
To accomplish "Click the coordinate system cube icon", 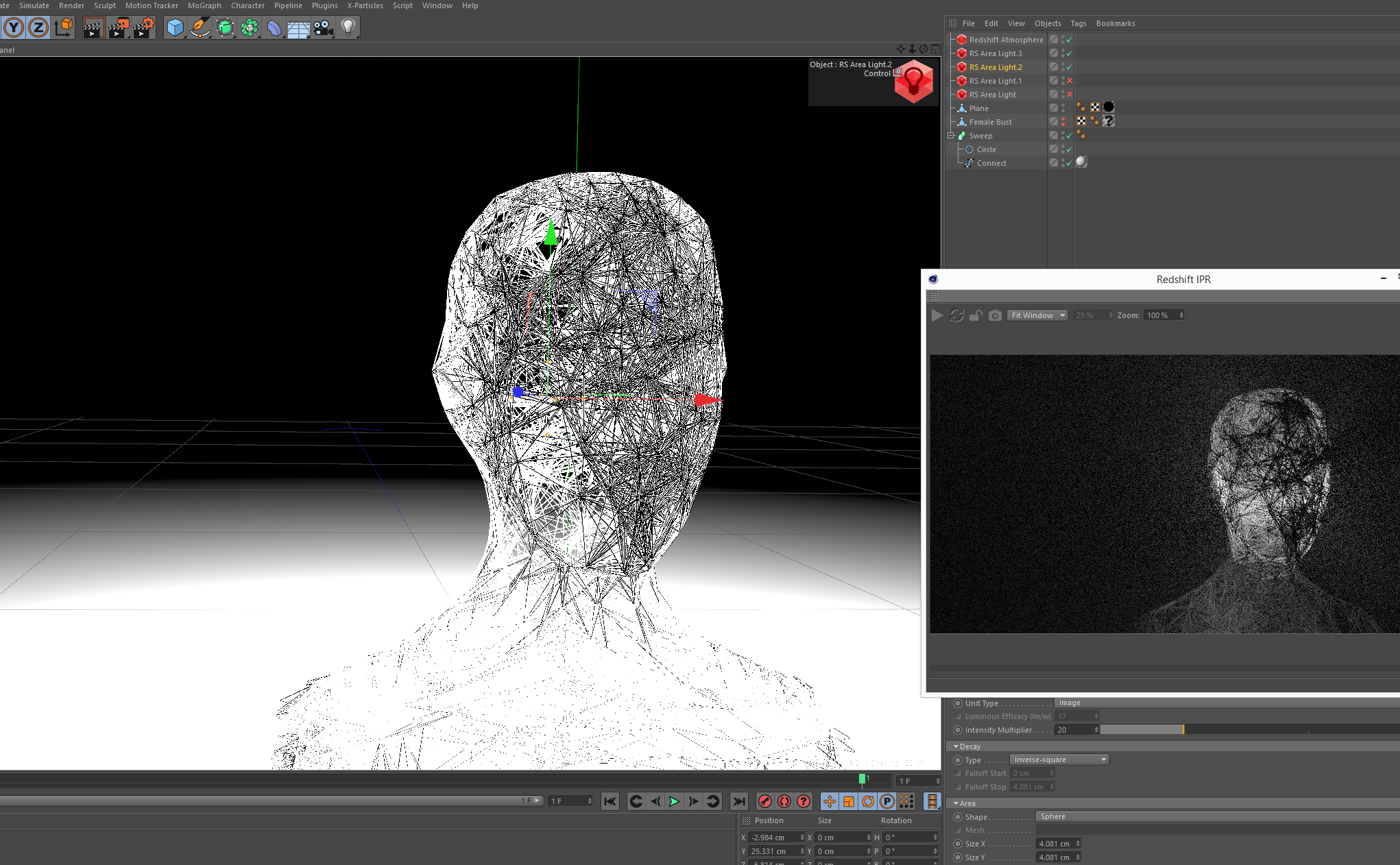I will pyautogui.click(x=64, y=27).
